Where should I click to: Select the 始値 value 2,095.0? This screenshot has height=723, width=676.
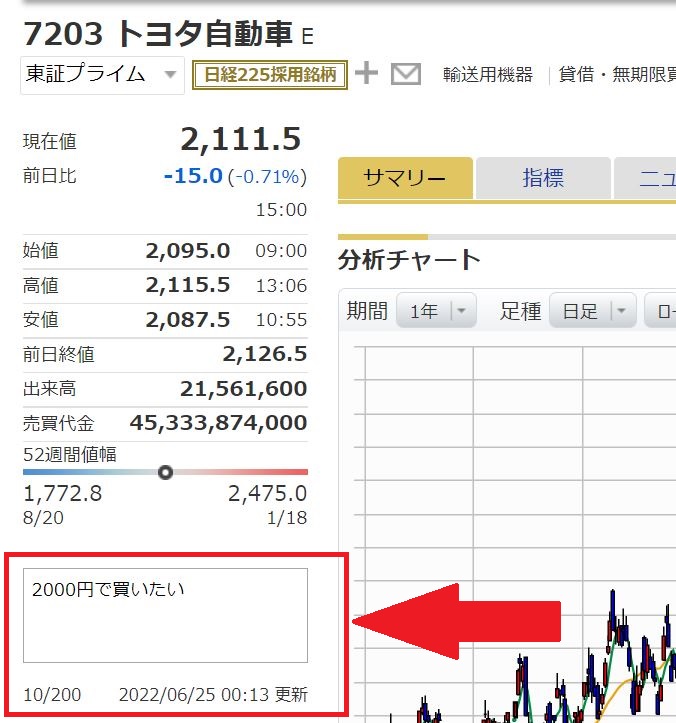pos(188,251)
